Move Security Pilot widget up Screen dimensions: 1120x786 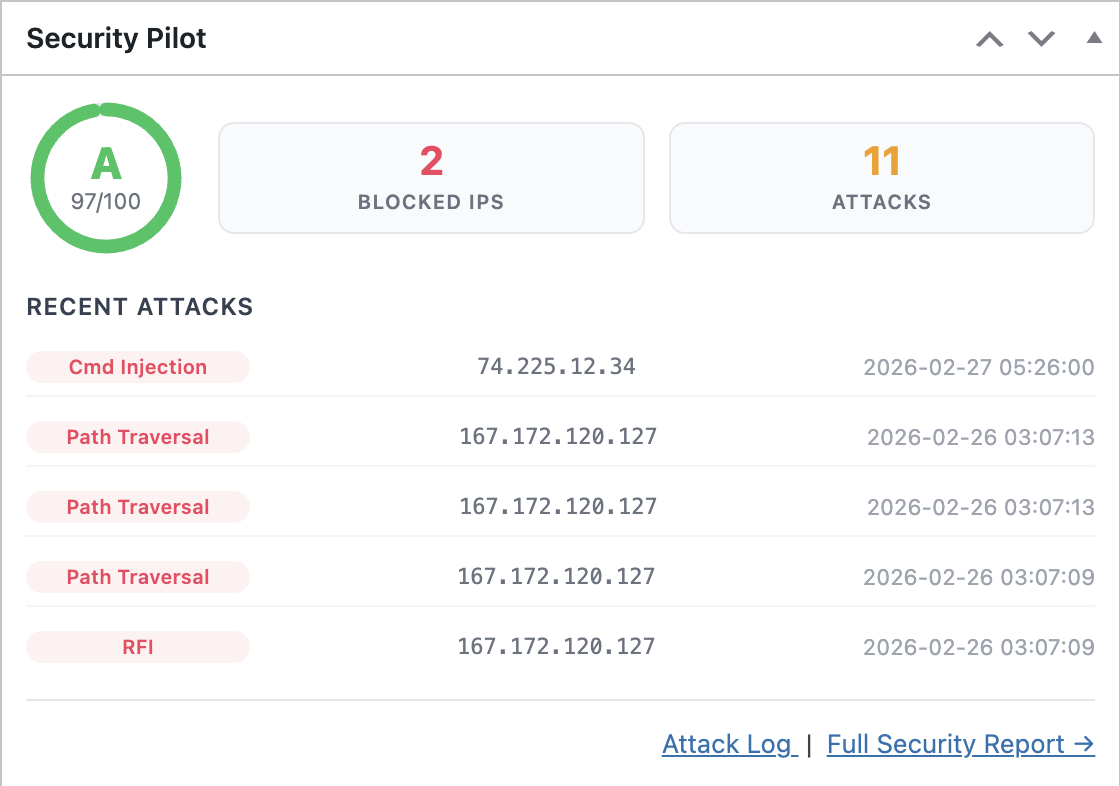pyautogui.click(x=989, y=40)
